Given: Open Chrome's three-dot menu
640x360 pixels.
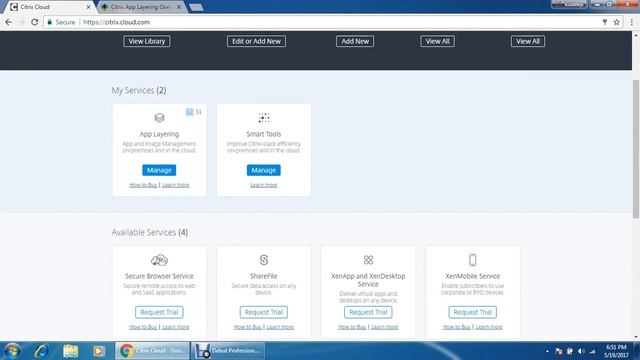Looking at the screenshot, I should [631, 22].
